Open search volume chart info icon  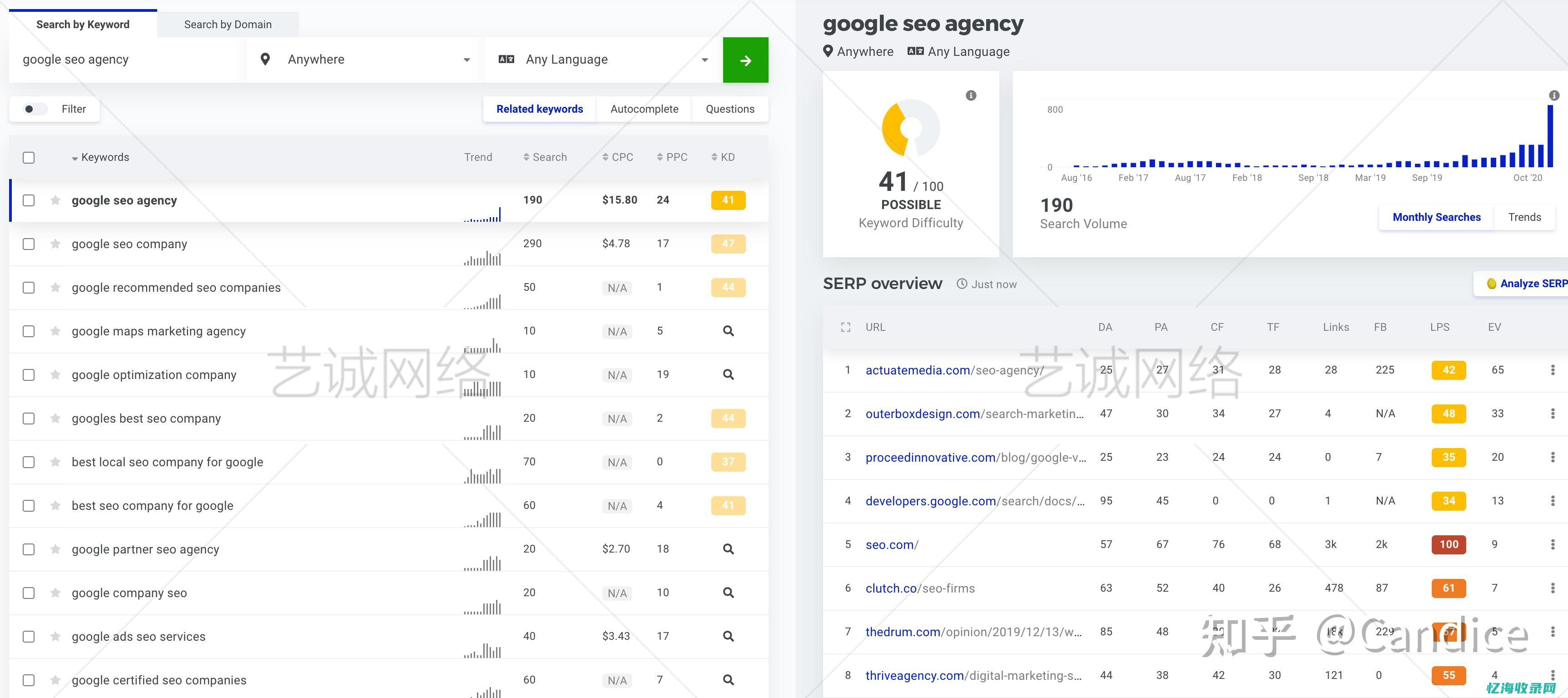[1553, 95]
